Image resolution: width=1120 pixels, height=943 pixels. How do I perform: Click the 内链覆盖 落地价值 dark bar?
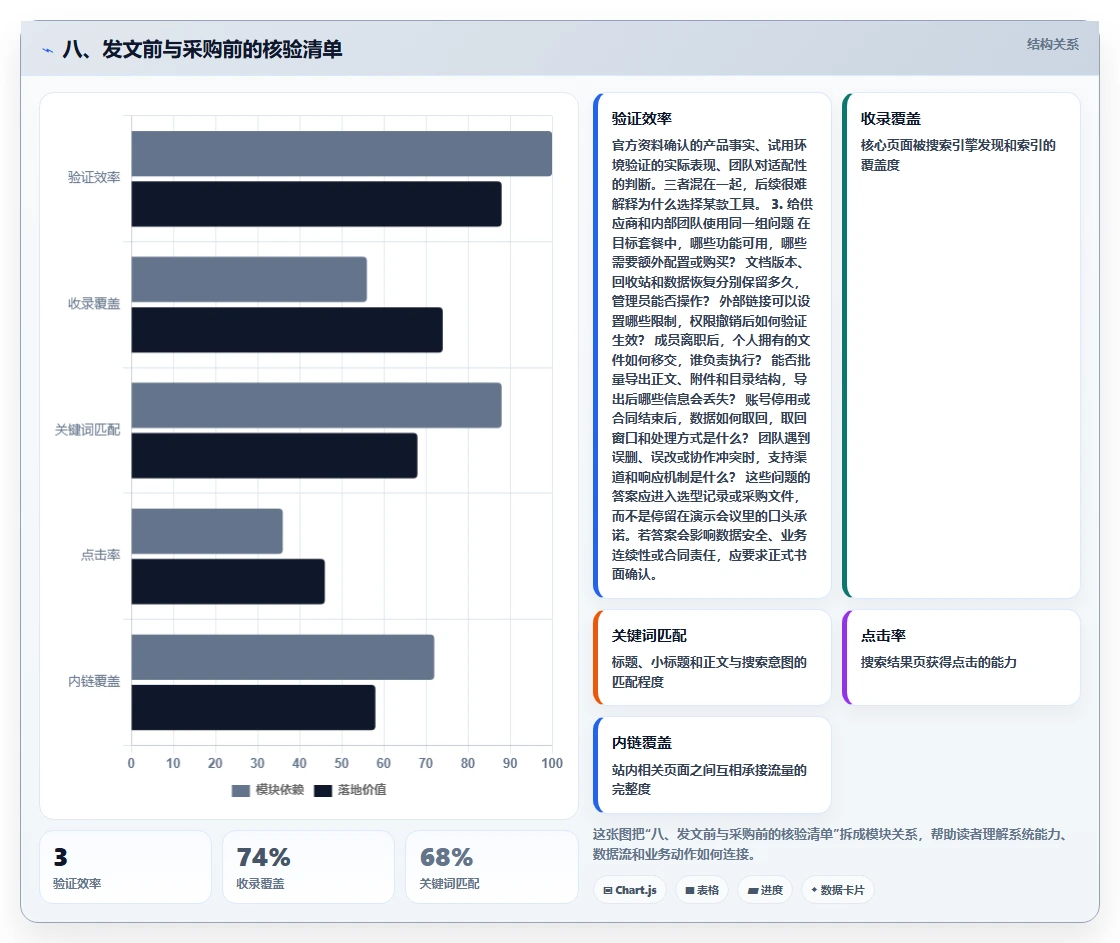tap(254, 707)
